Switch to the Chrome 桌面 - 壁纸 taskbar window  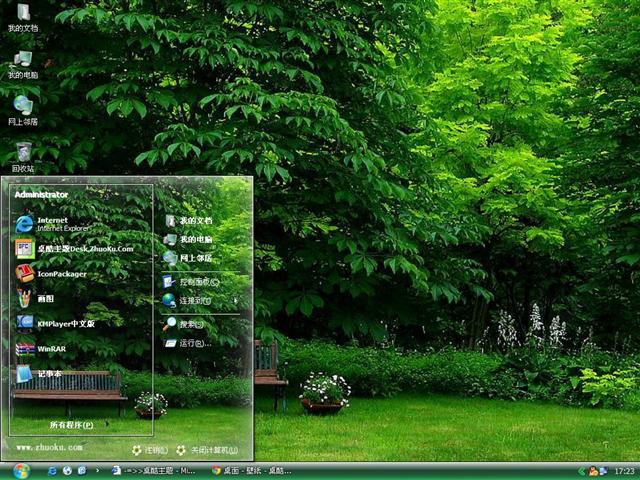(x=251, y=471)
